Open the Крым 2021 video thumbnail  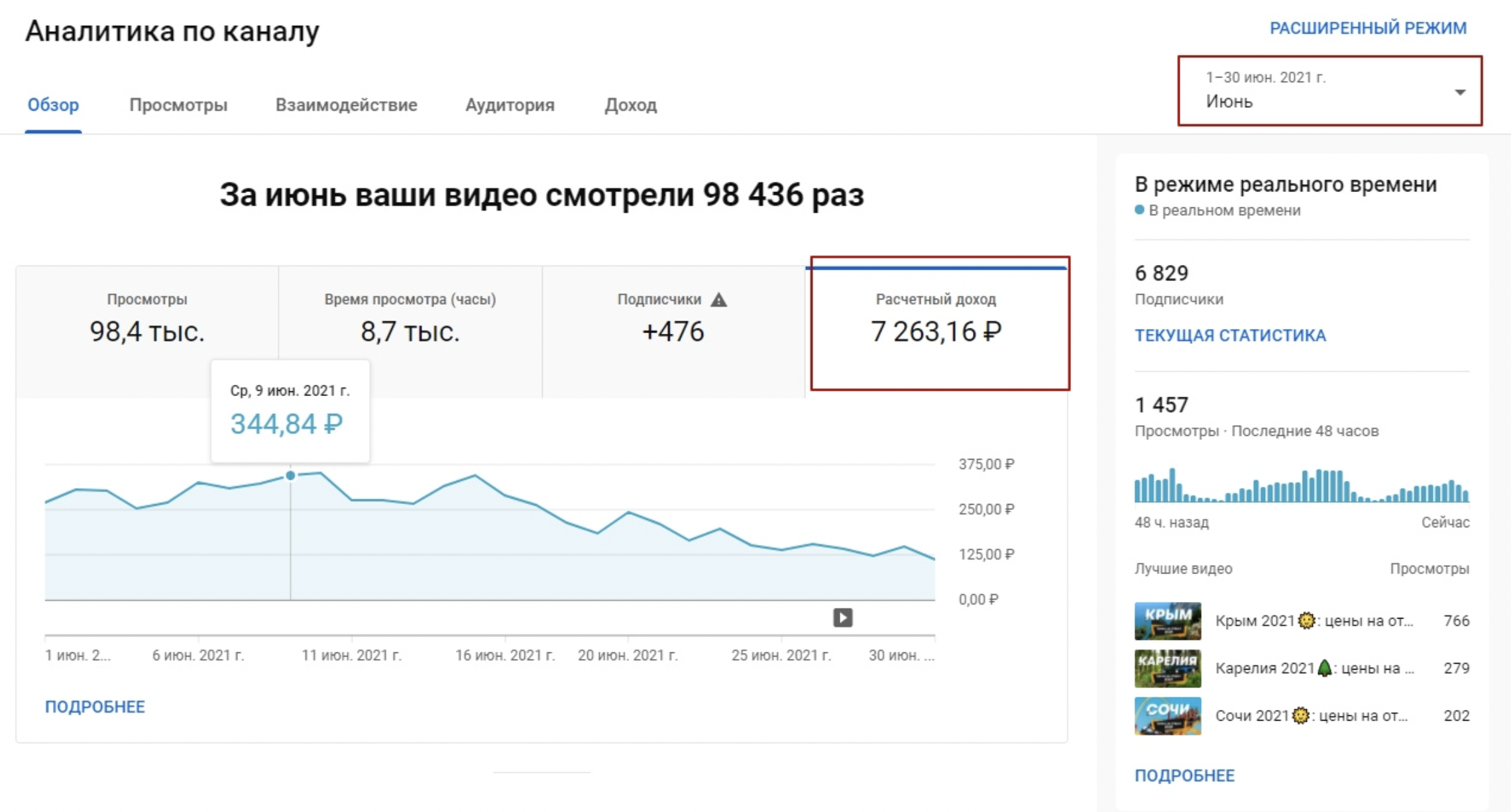click(x=1167, y=621)
